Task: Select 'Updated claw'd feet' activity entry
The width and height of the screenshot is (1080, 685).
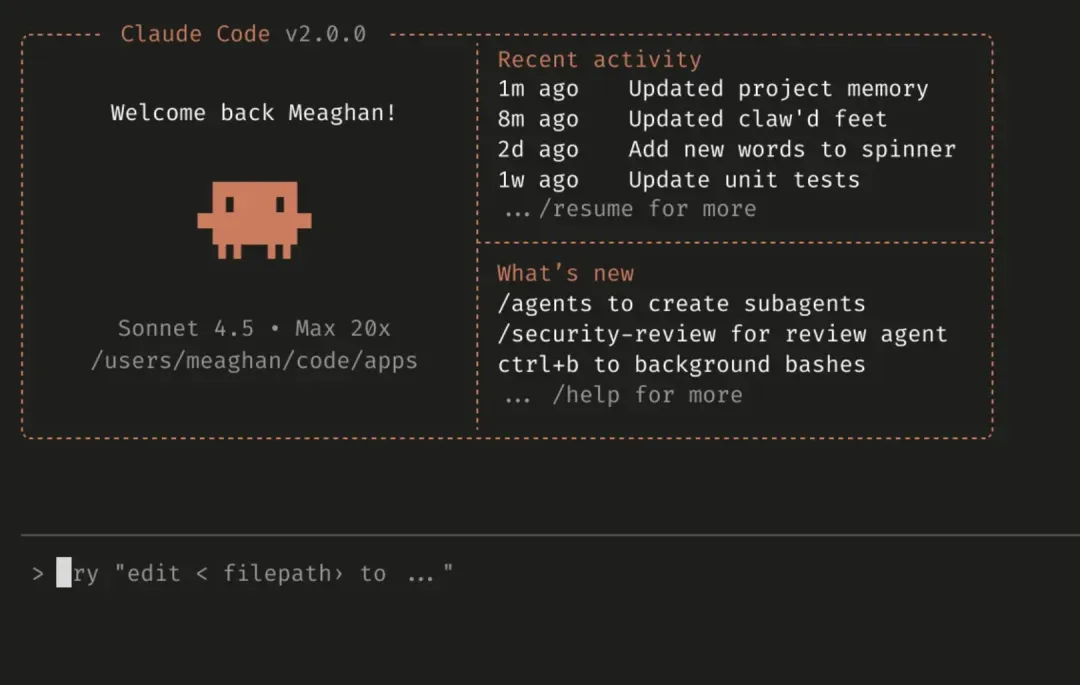Action: point(692,119)
